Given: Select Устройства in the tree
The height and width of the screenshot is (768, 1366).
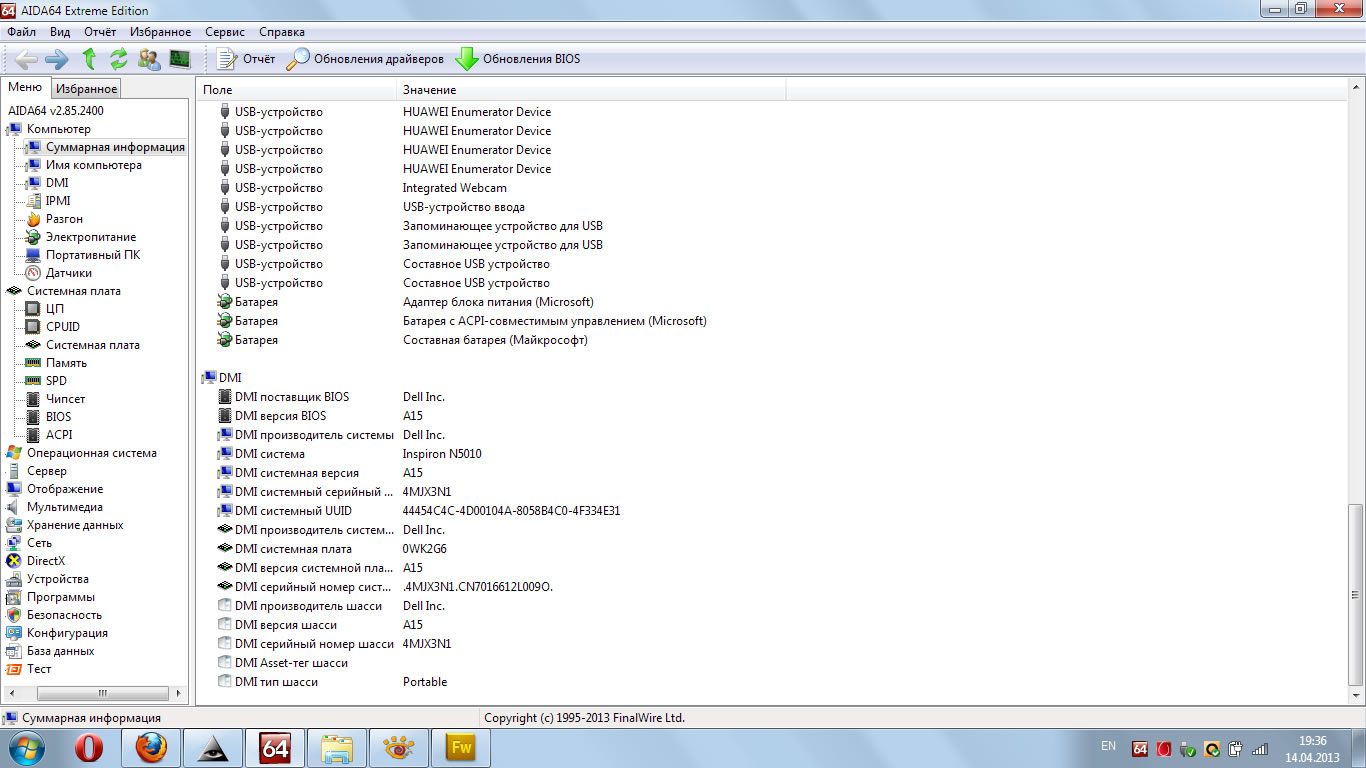Looking at the screenshot, I should [x=58, y=579].
